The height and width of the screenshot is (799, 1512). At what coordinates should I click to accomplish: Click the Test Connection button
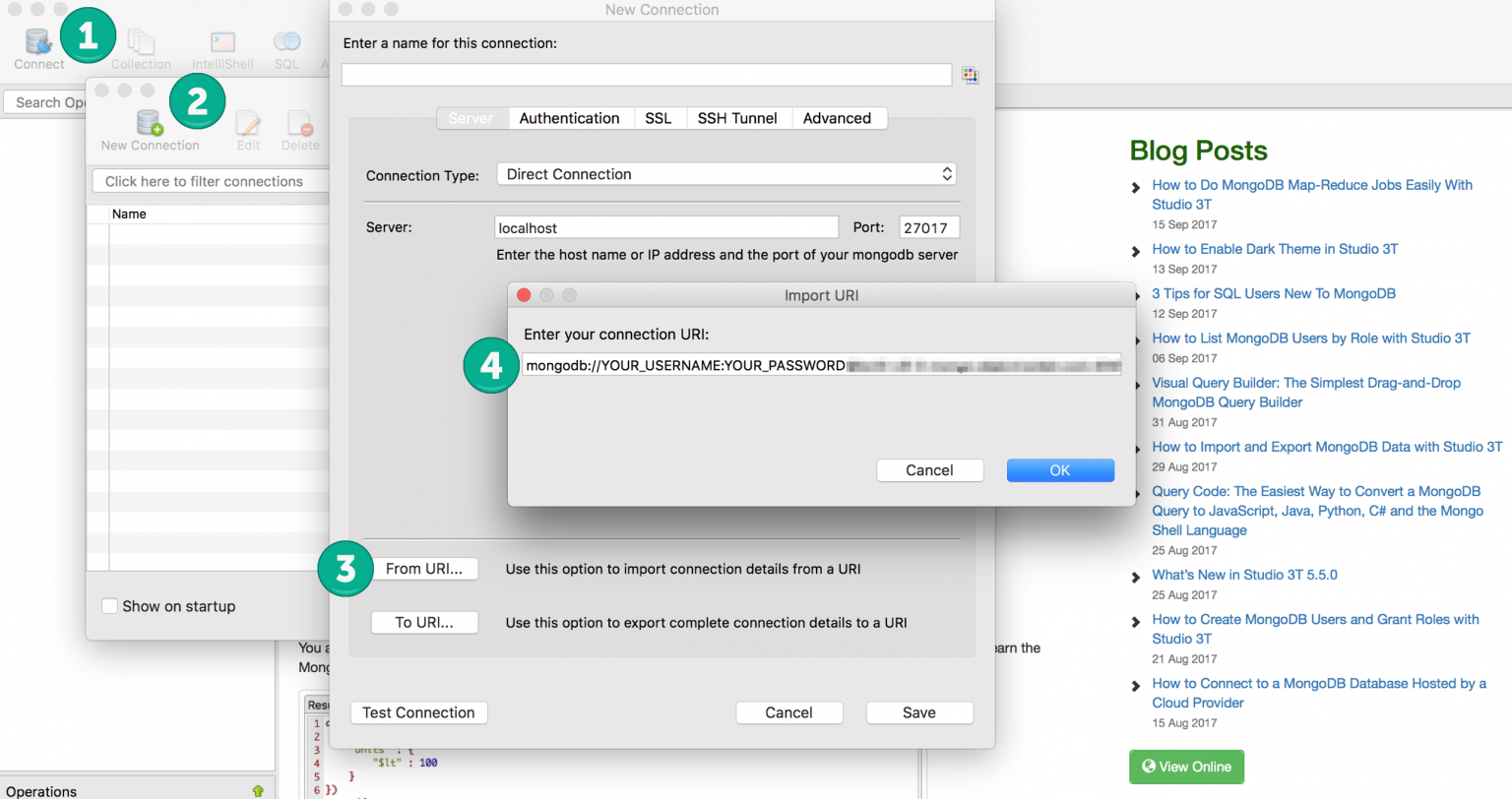tap(418, 712)
